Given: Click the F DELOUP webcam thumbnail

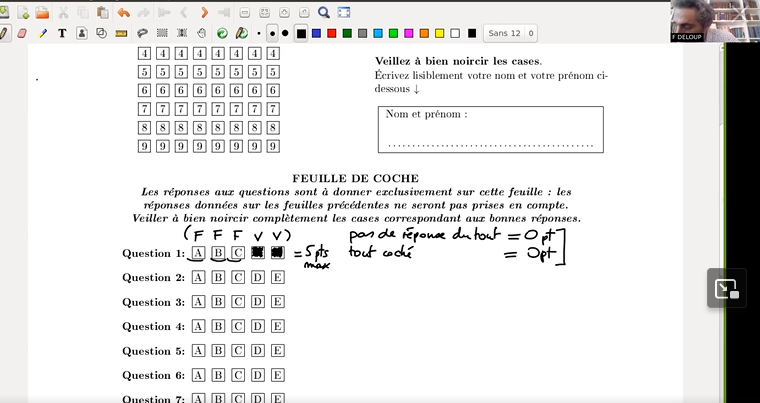Looking at the screenshot, I should (715, 21).
